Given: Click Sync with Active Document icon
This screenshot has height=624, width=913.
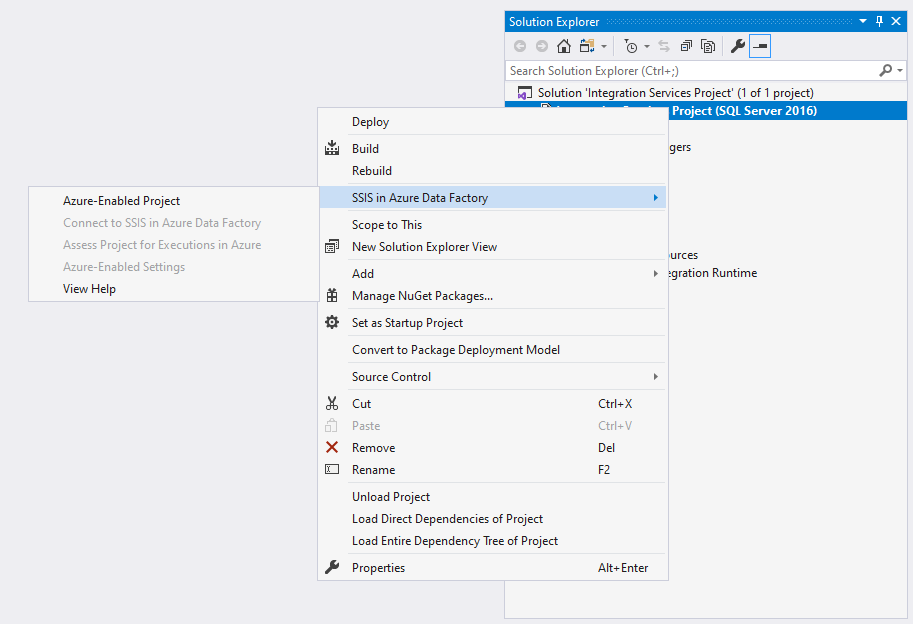Looking at the screenshot, I should pos(664,46).
